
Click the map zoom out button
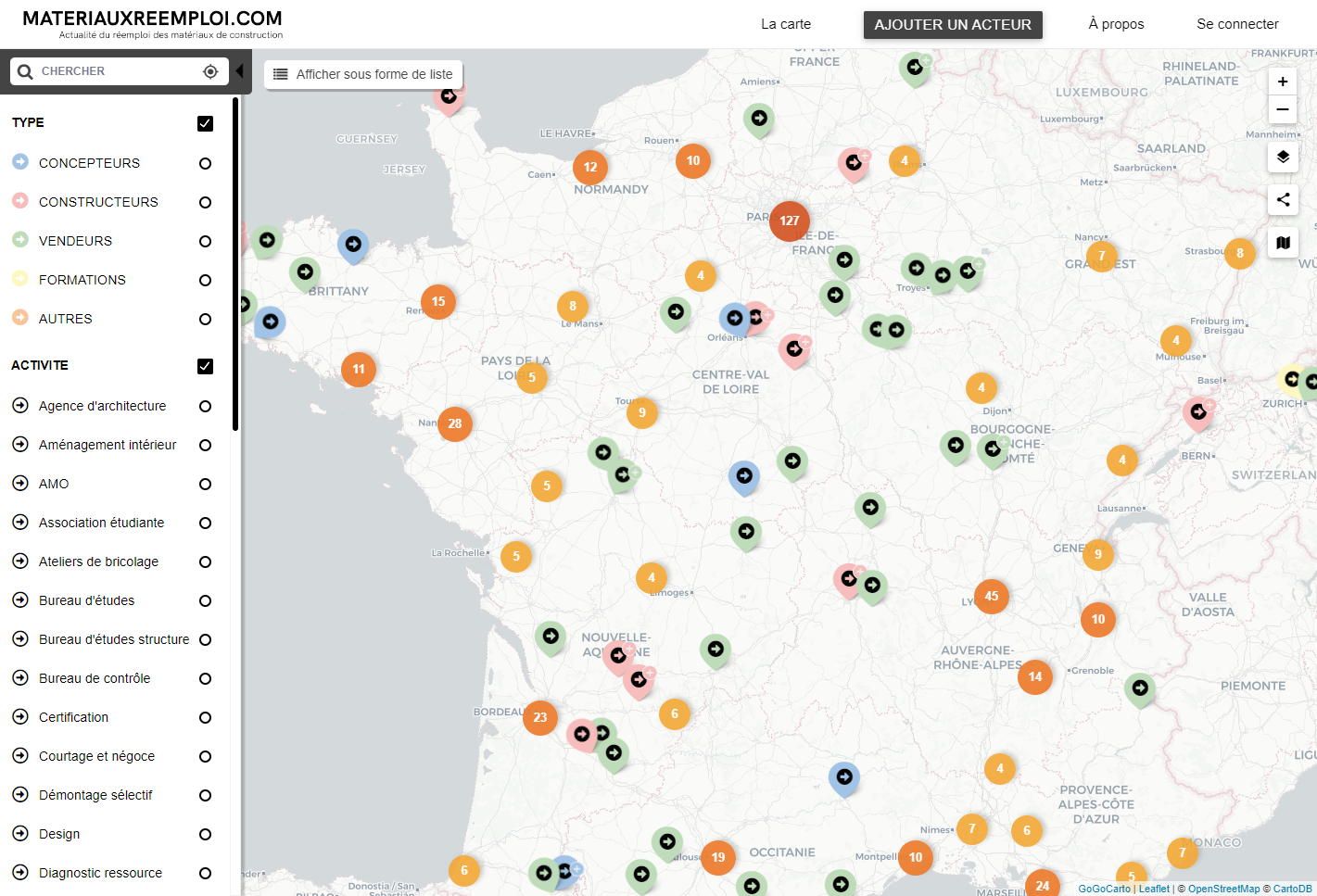(1283, 109)
